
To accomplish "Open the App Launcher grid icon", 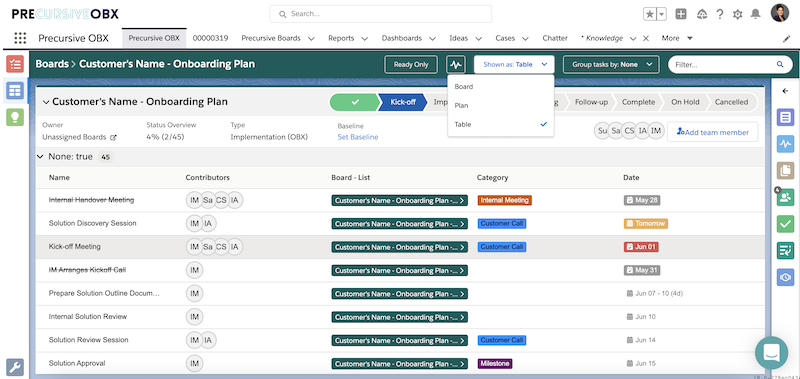I will click(20, 38).
